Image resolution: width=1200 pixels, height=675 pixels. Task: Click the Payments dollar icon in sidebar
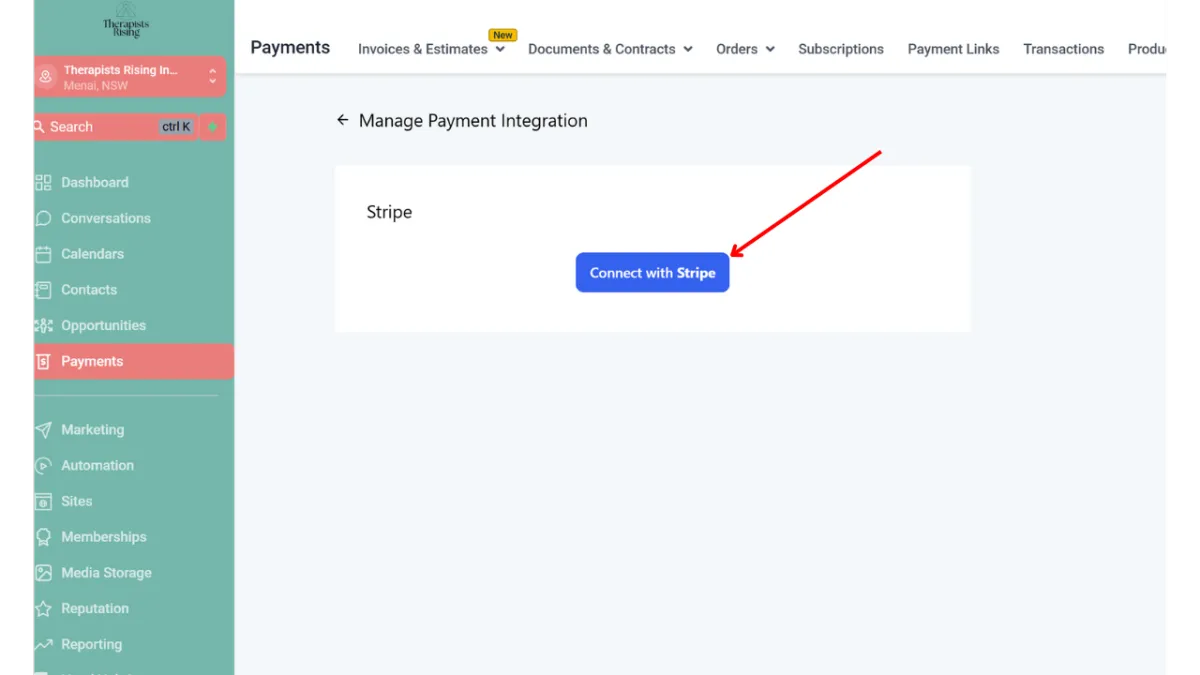click(x=43, y=362)
